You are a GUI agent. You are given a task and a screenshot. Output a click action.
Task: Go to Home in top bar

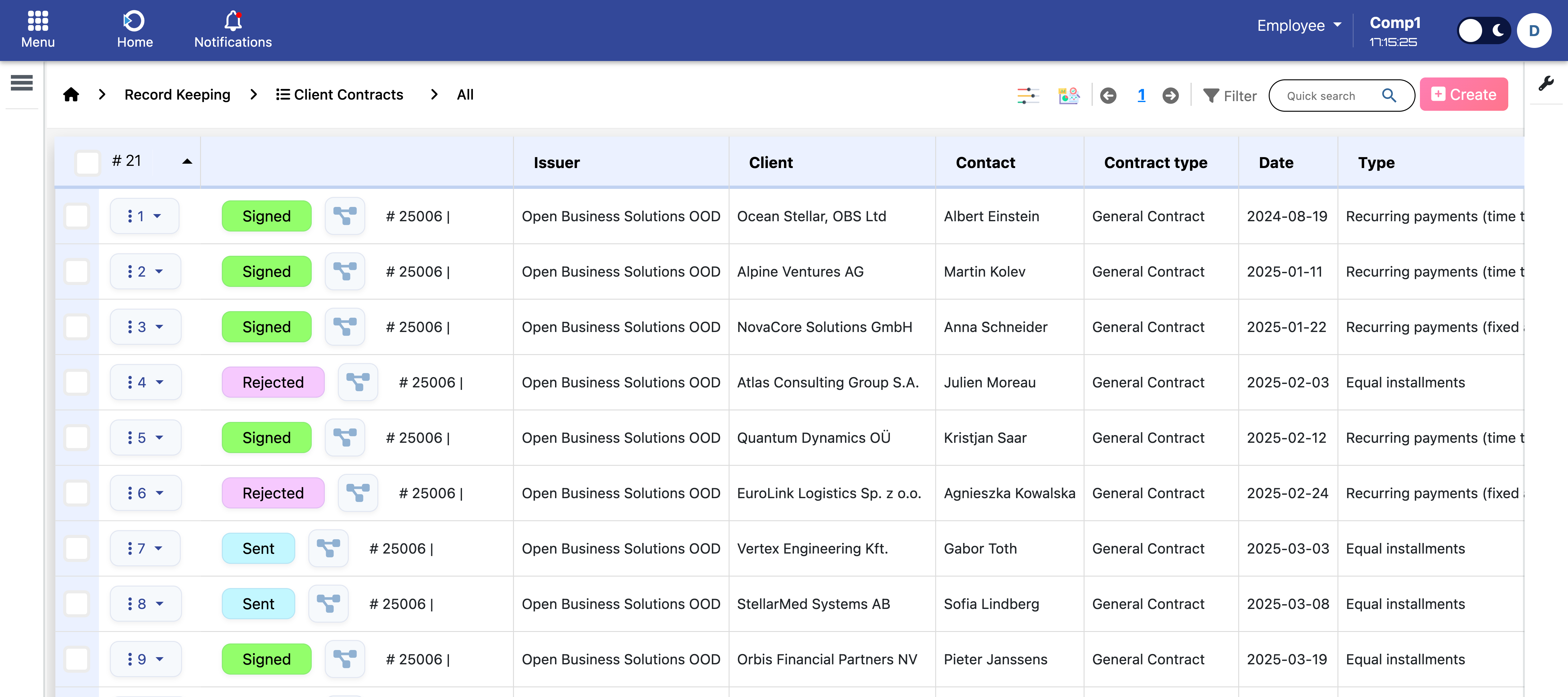tap(134, 30)
